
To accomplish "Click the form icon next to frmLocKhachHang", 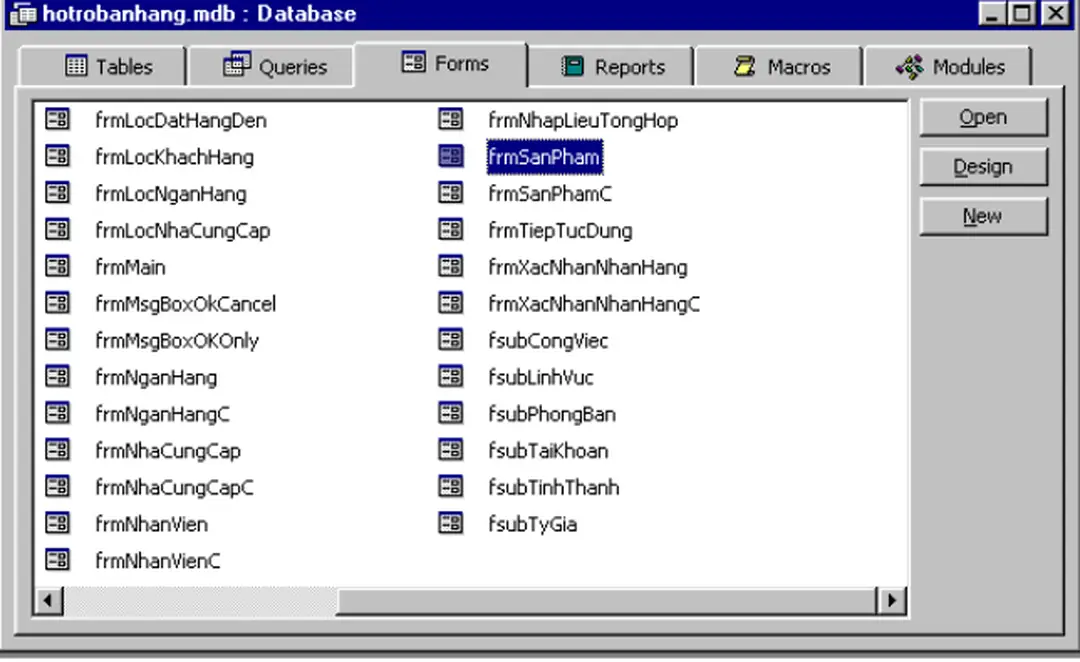I will point(57,157).
